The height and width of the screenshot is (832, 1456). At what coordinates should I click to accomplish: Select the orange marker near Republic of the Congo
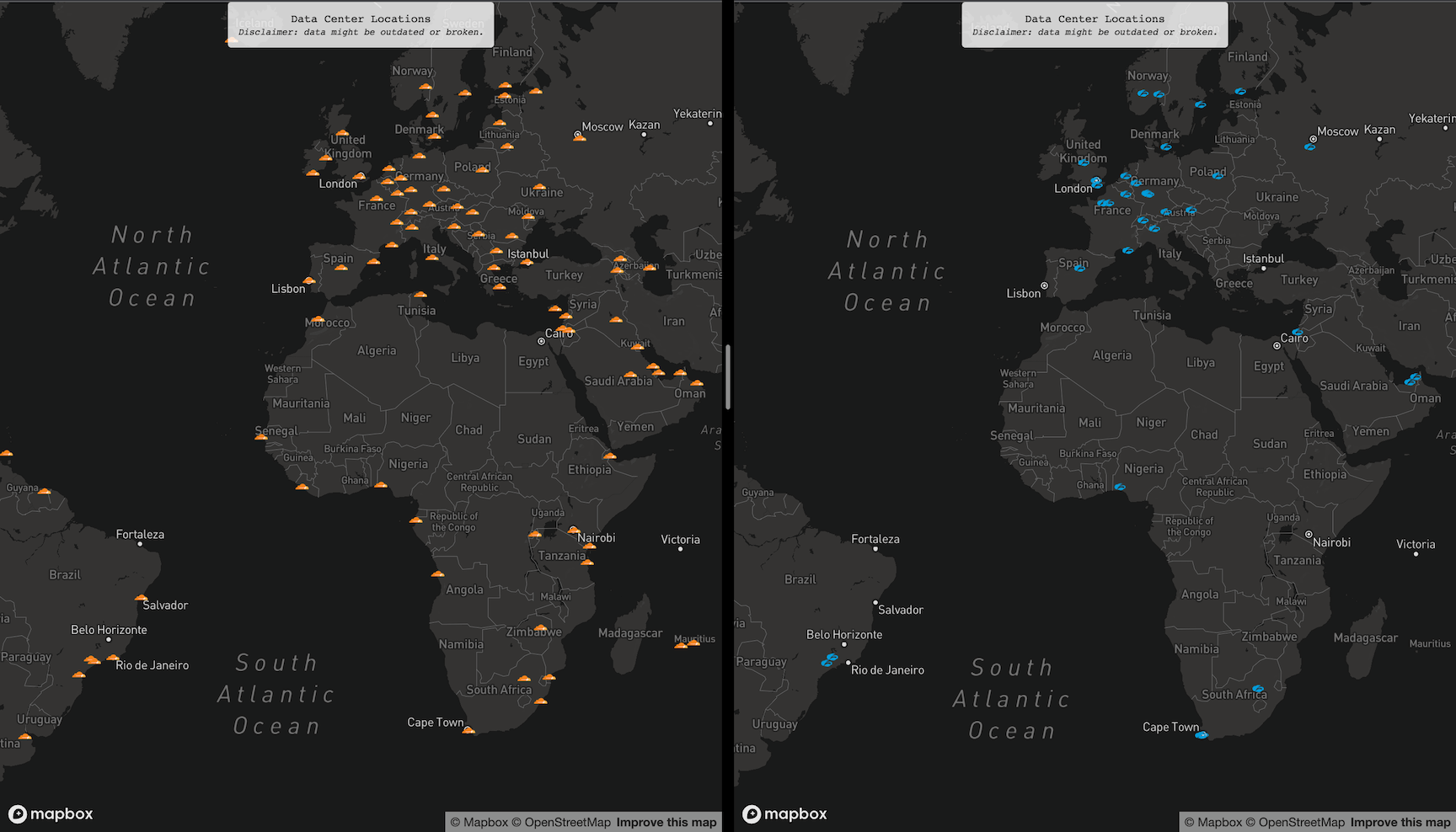[x=415, y=520]
